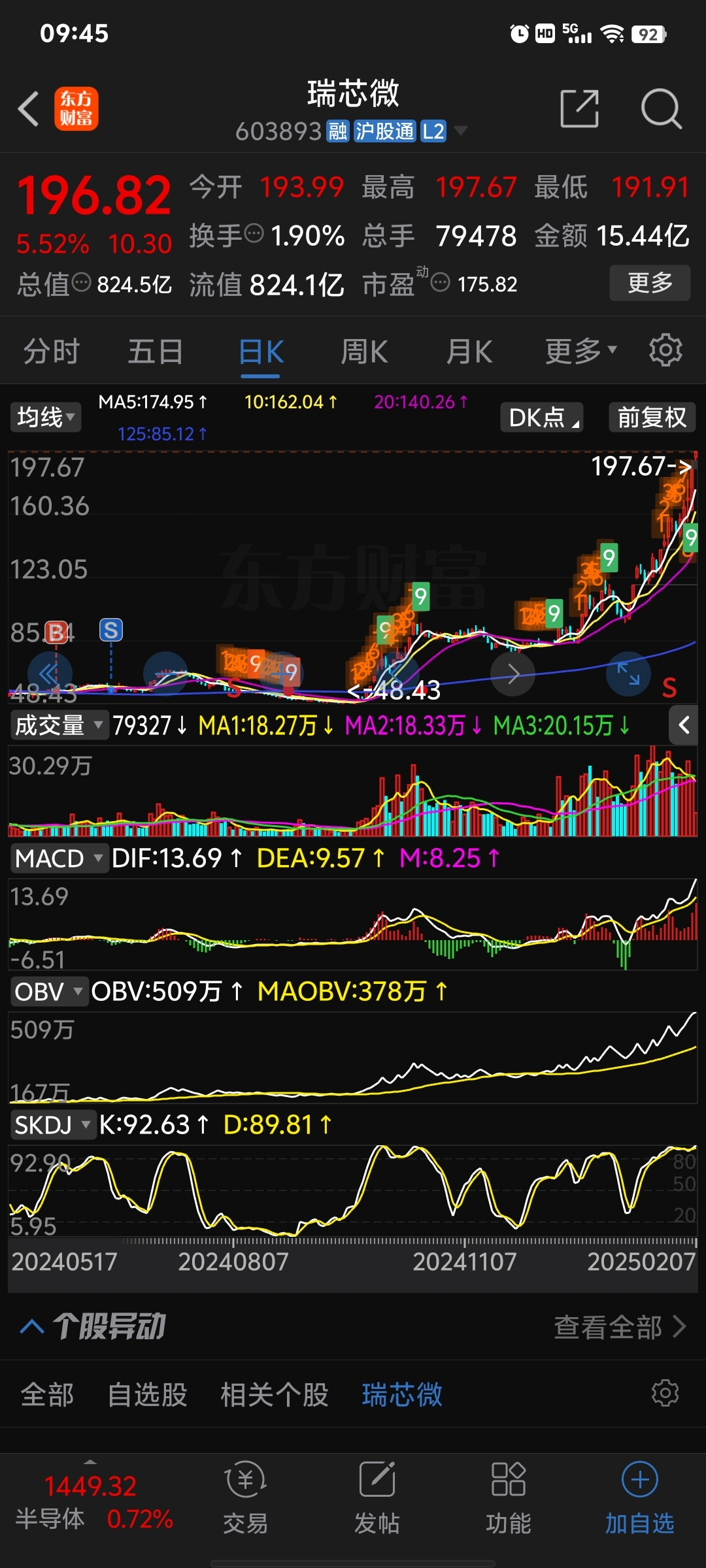Viewport: 706px width, 1568px height.
Task: Open the 东方财富 logo home
Action: 76,108
